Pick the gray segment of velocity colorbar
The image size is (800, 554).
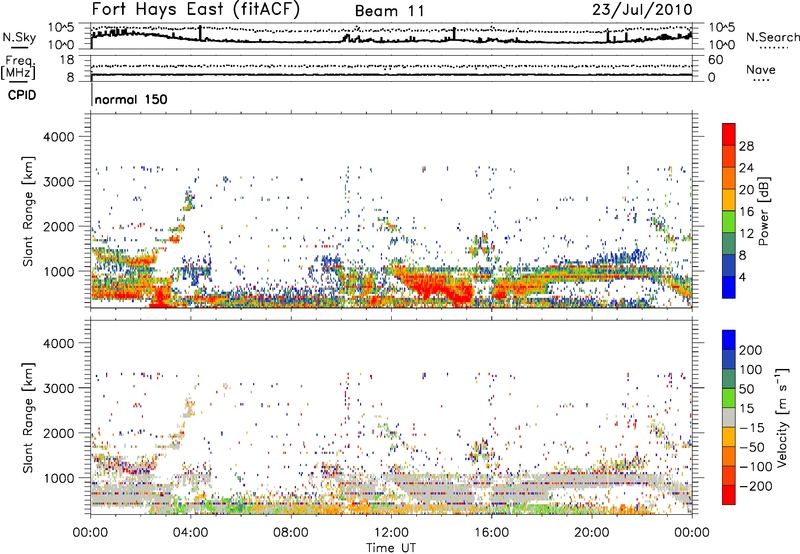point(729,417)
